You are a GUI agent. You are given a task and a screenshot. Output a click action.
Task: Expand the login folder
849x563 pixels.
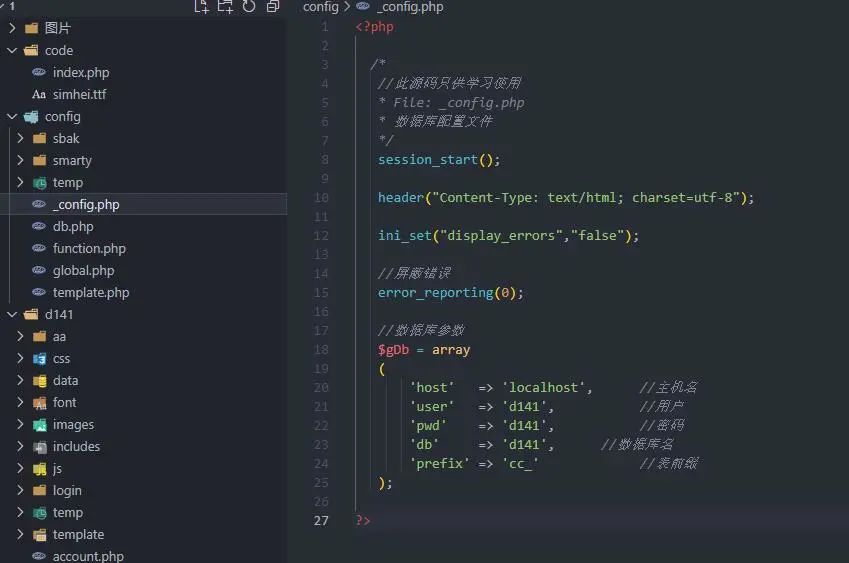(20, 490)
